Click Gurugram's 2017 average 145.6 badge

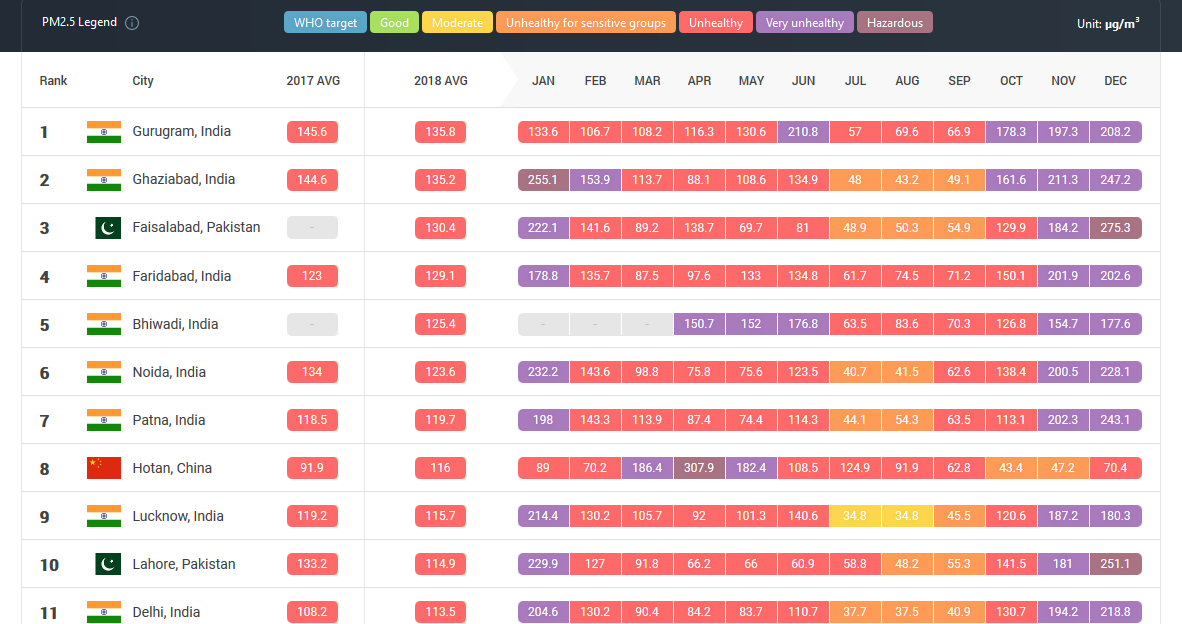[x=312, y=132]
